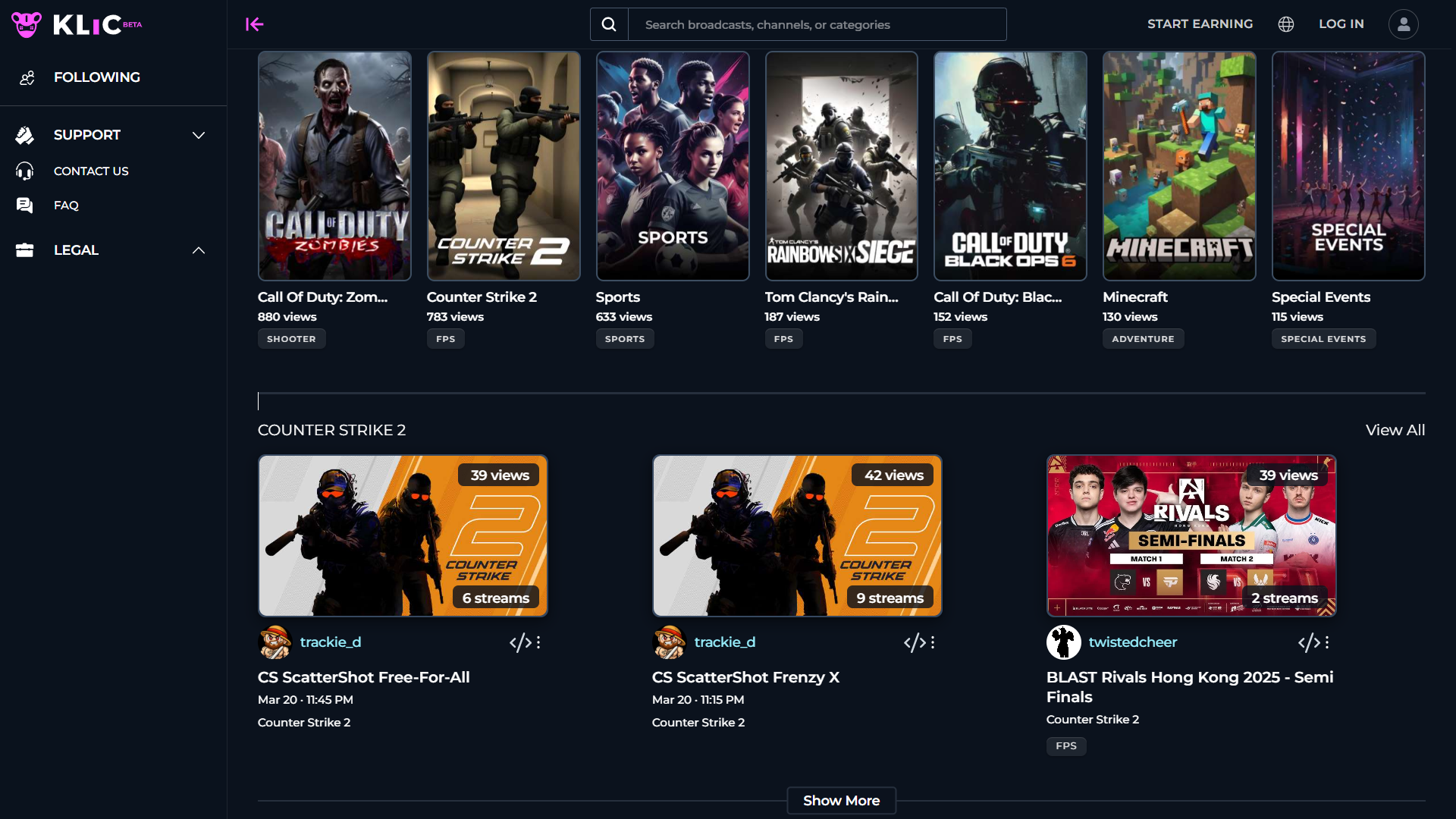Click the FPS tag under Counter Strike 2 category
1456x819 pixels.
tap(446, 339)
